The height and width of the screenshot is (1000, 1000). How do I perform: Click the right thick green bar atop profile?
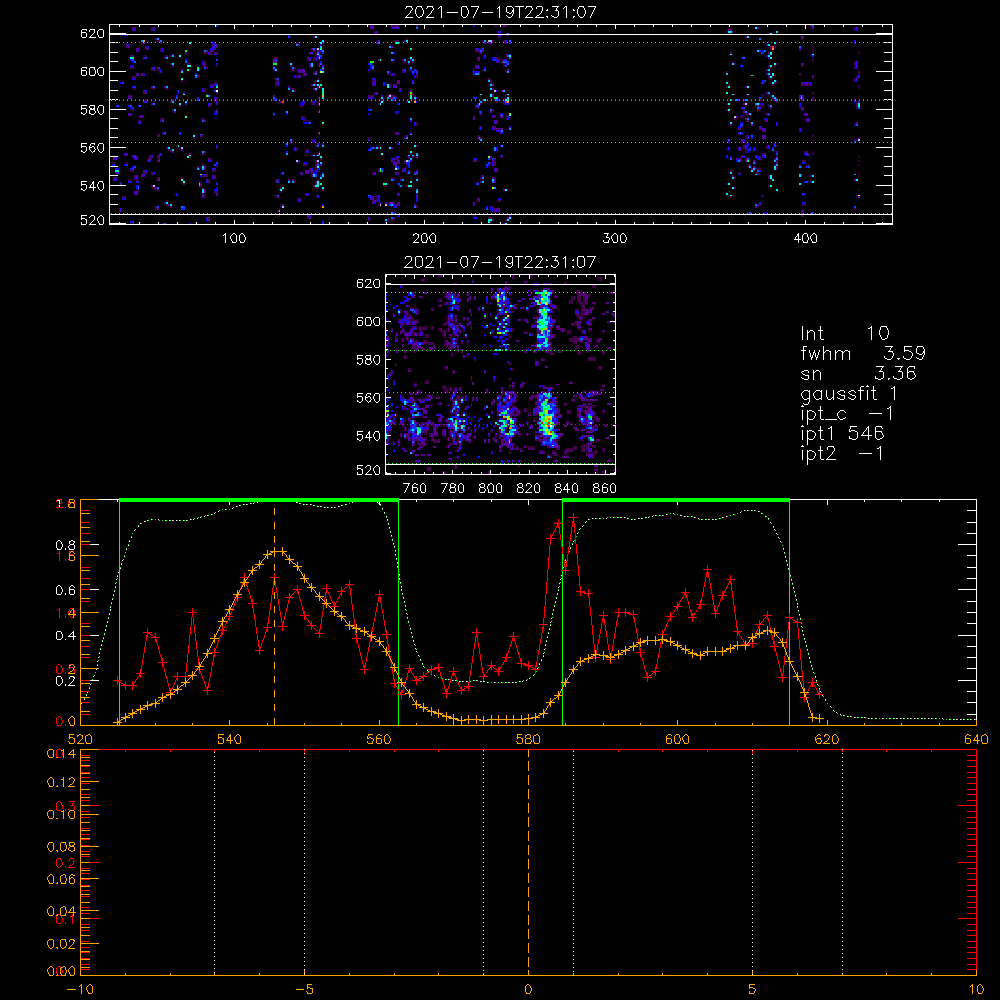[x=676, y=501]
